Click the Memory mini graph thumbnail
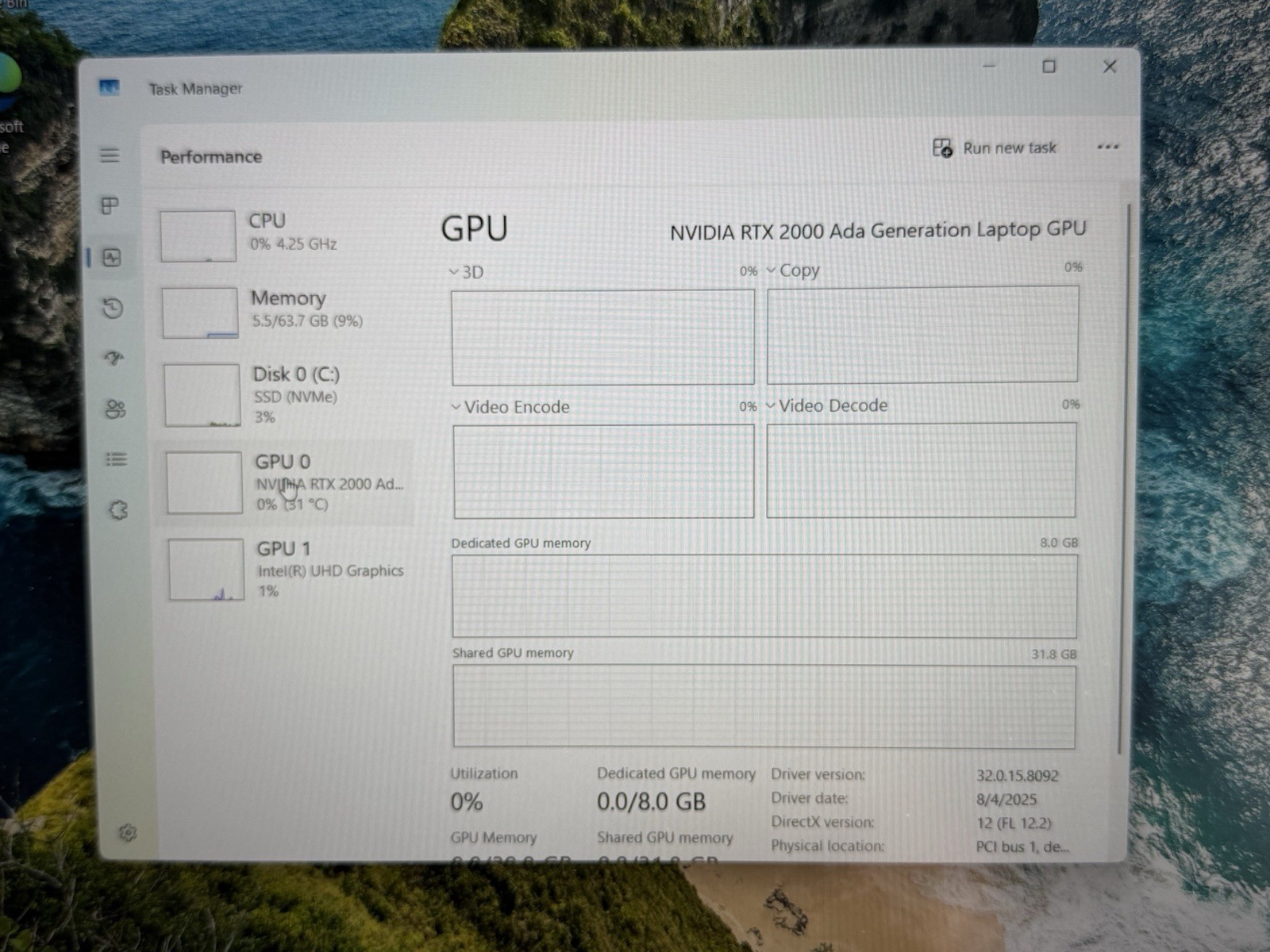Image resolution: width=1270 pixels, height=952 pixels. 200,313
